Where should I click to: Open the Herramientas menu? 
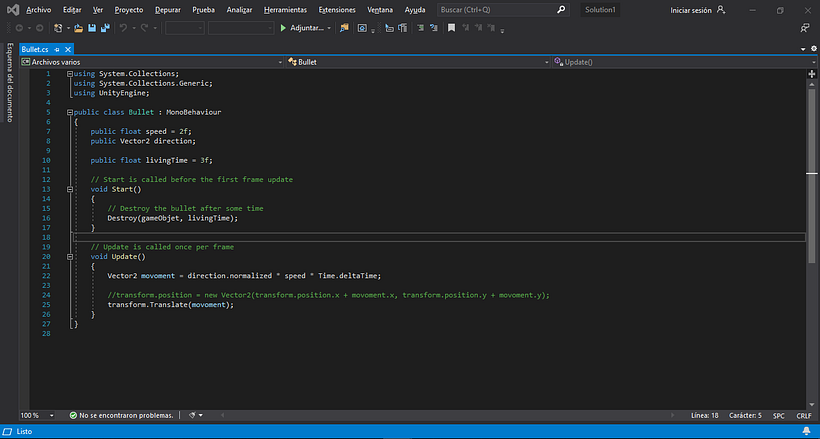click(x=286, y=9)
